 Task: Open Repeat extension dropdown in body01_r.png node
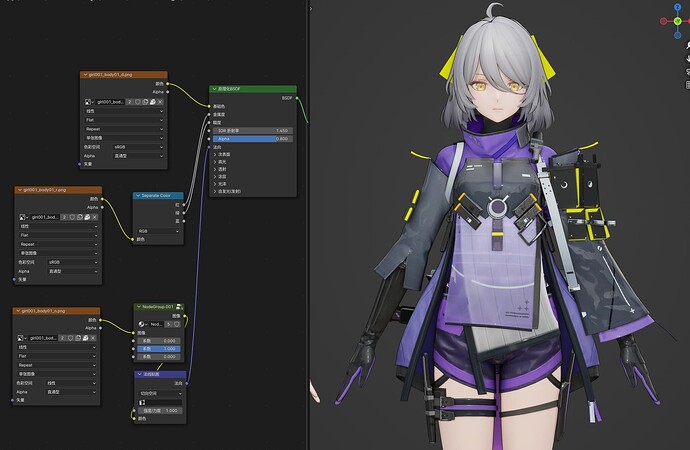coord(59,244)
